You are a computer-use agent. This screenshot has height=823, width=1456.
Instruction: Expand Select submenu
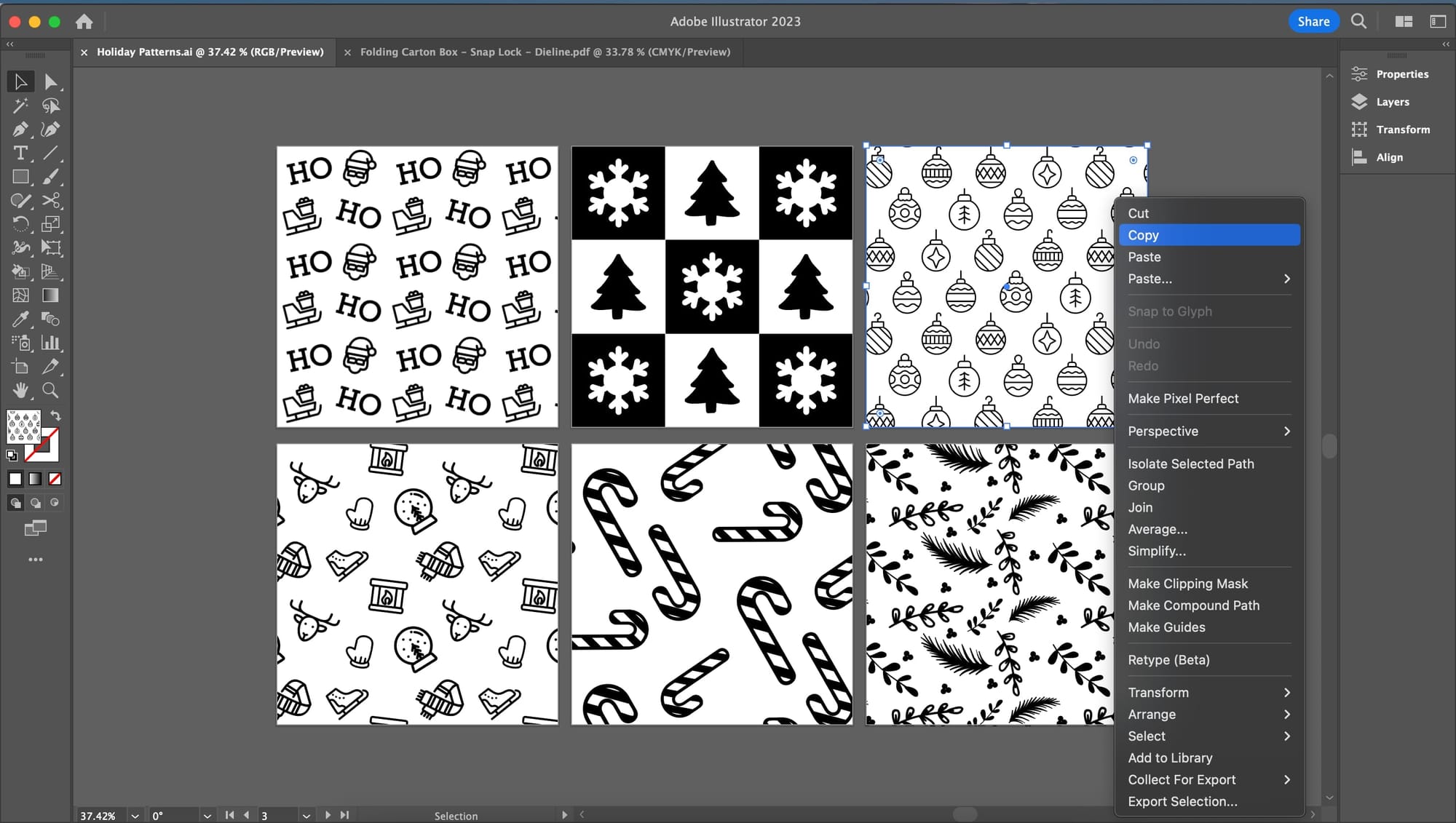[x=1209, y=736]
